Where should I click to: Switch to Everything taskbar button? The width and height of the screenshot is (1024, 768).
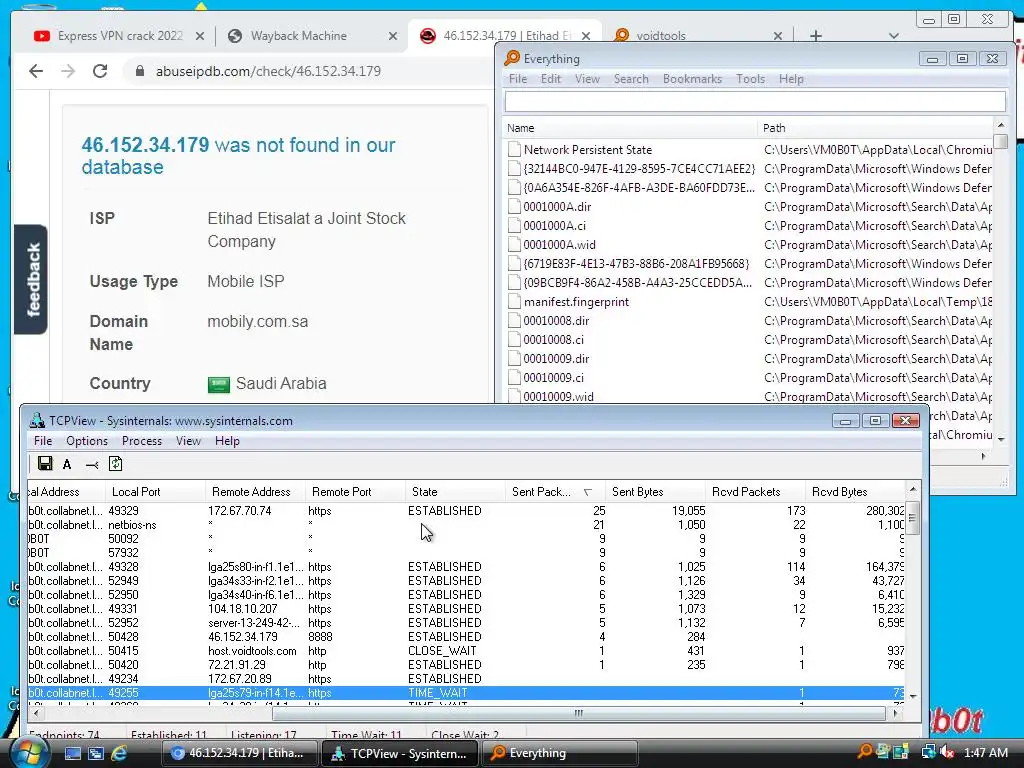560,753
